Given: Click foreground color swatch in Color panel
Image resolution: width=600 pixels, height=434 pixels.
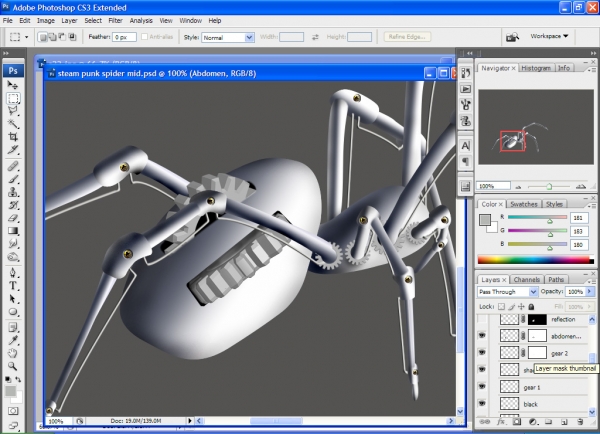Looking at the screenshot, I should tap(485, 219).
